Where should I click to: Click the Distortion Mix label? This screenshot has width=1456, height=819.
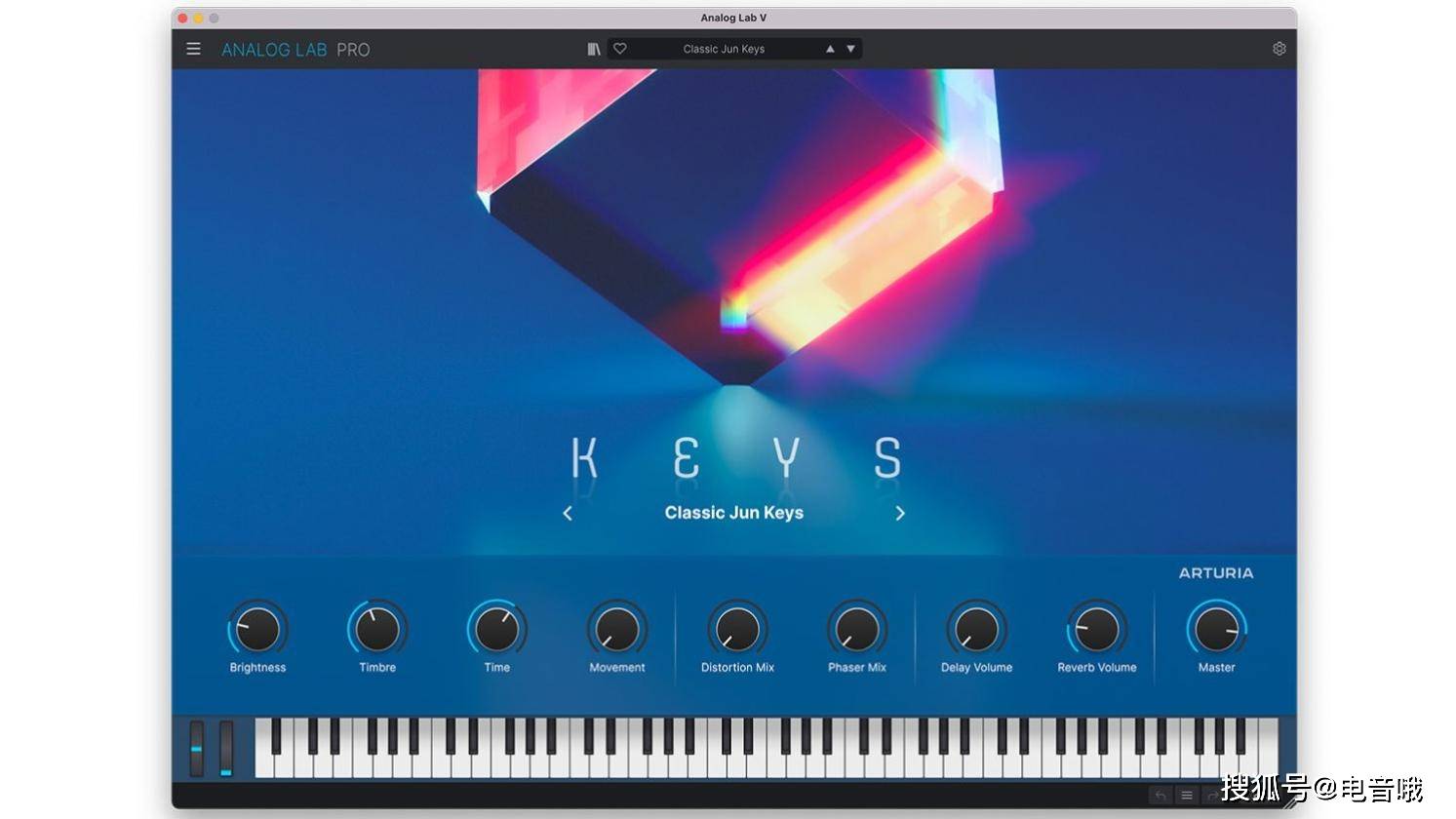[x=737, y=668]
